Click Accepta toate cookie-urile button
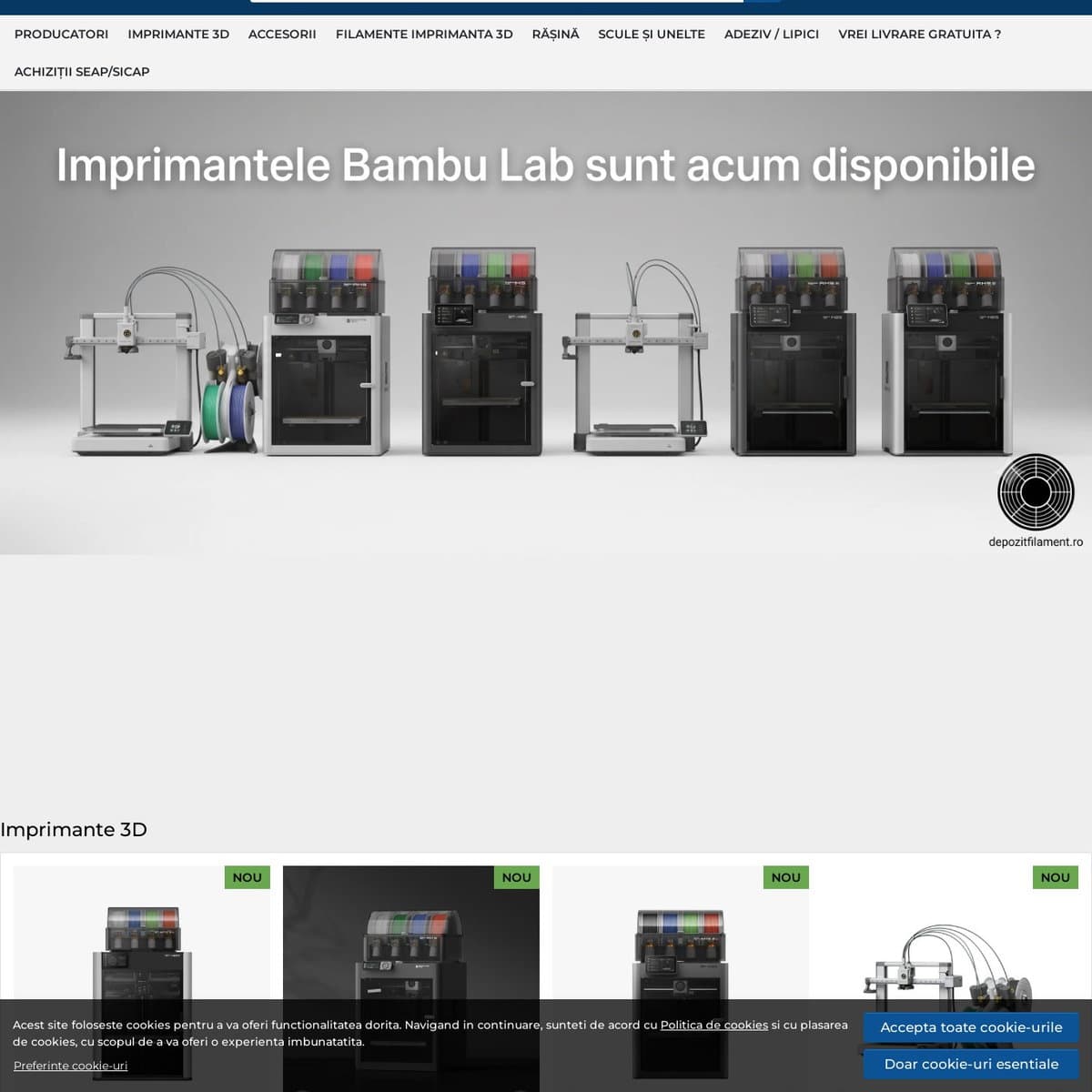1092x1092 pixels. [971, 1027]
